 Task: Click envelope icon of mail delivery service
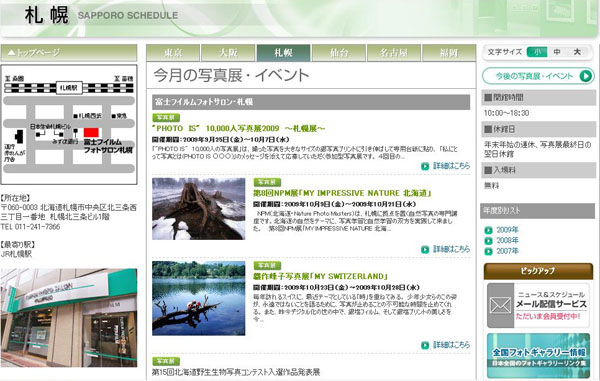pyautogui.click(x=501, y=306)
